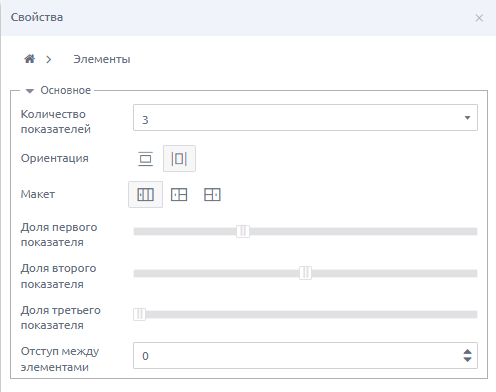Choose three-column layout icon
The height and width of the screenshot is (392, 496).
point(146,195)
